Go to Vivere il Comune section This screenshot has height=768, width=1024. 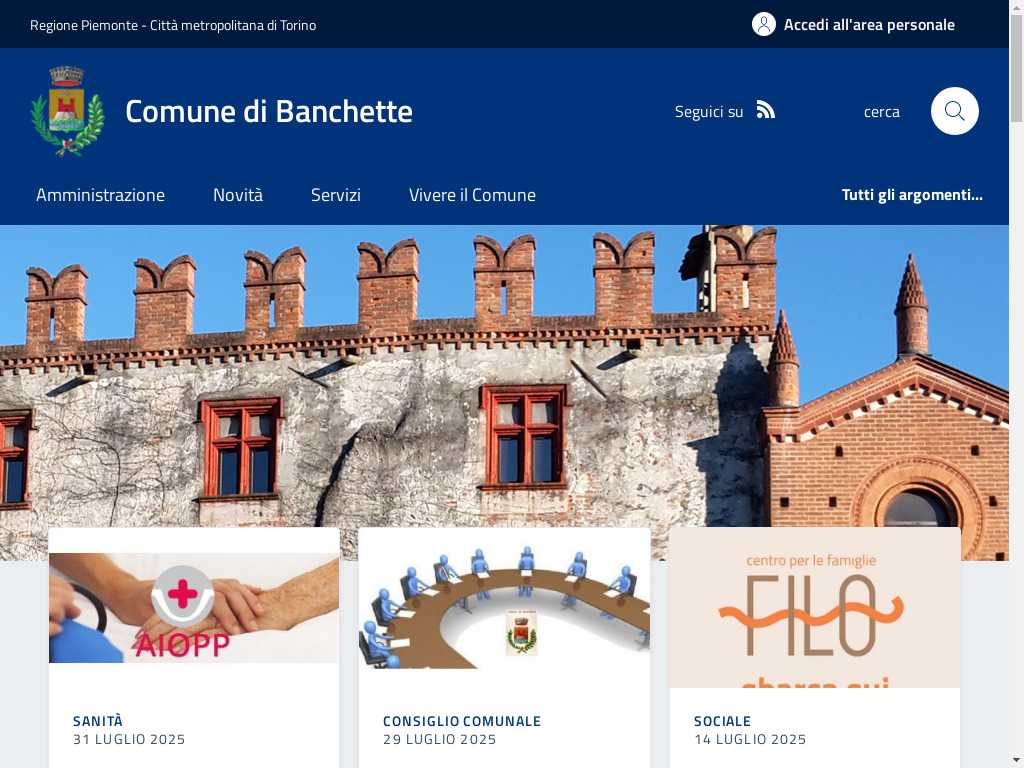click(472, 195)
